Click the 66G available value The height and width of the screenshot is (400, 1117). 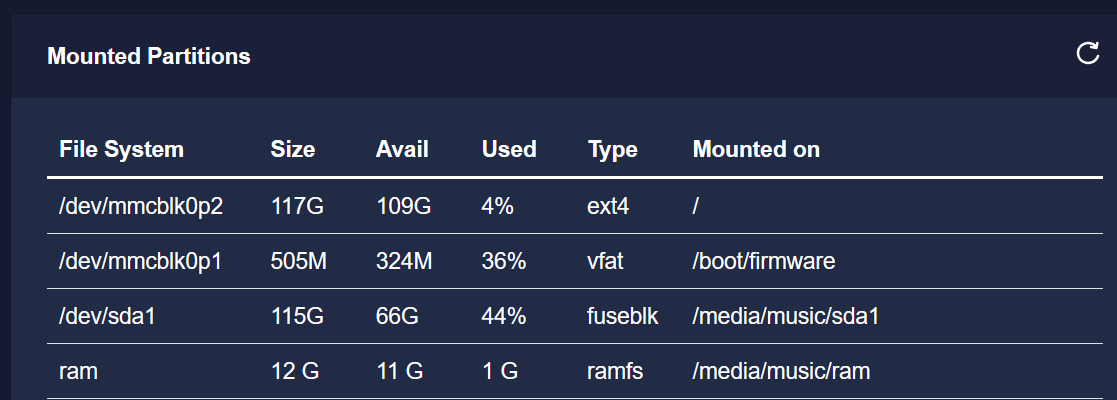tap(397, 316)
